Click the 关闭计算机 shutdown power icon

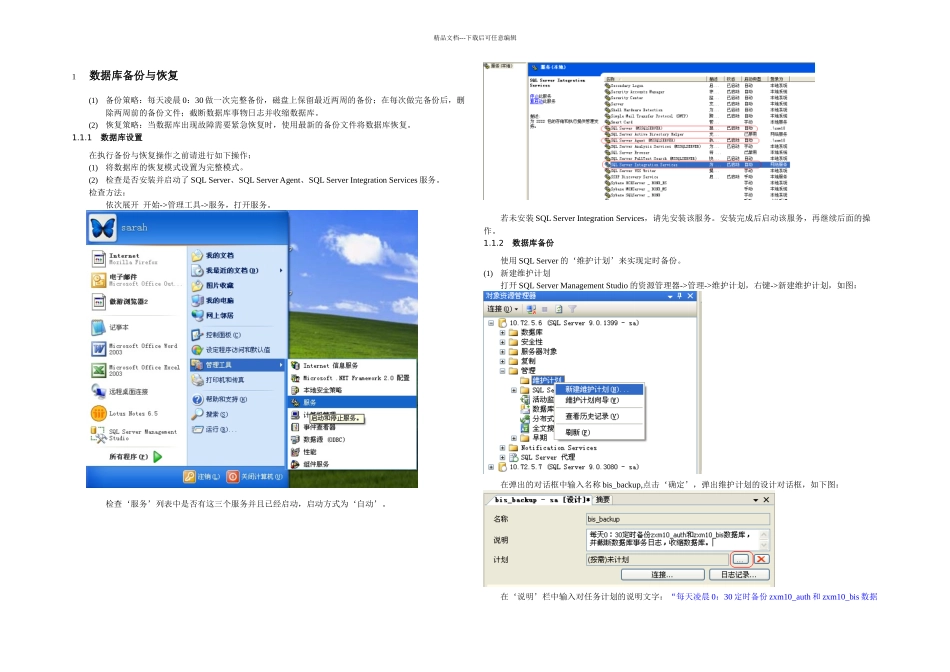tap(233, 477)
